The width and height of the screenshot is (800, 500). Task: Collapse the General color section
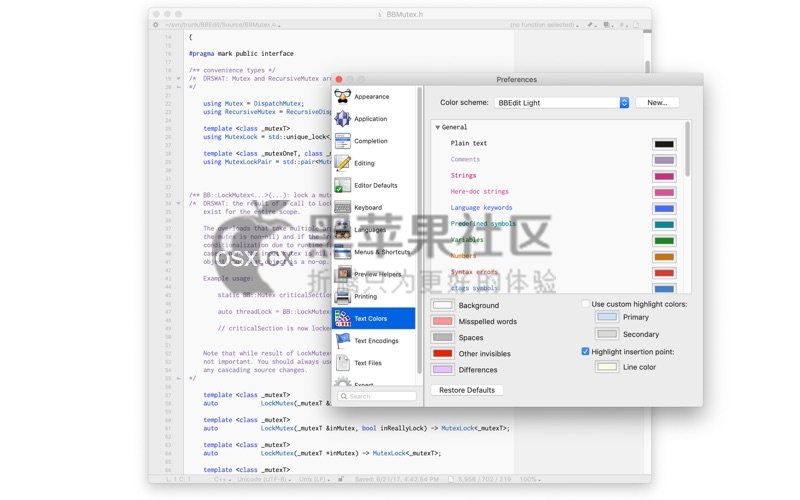click(437, 127)
